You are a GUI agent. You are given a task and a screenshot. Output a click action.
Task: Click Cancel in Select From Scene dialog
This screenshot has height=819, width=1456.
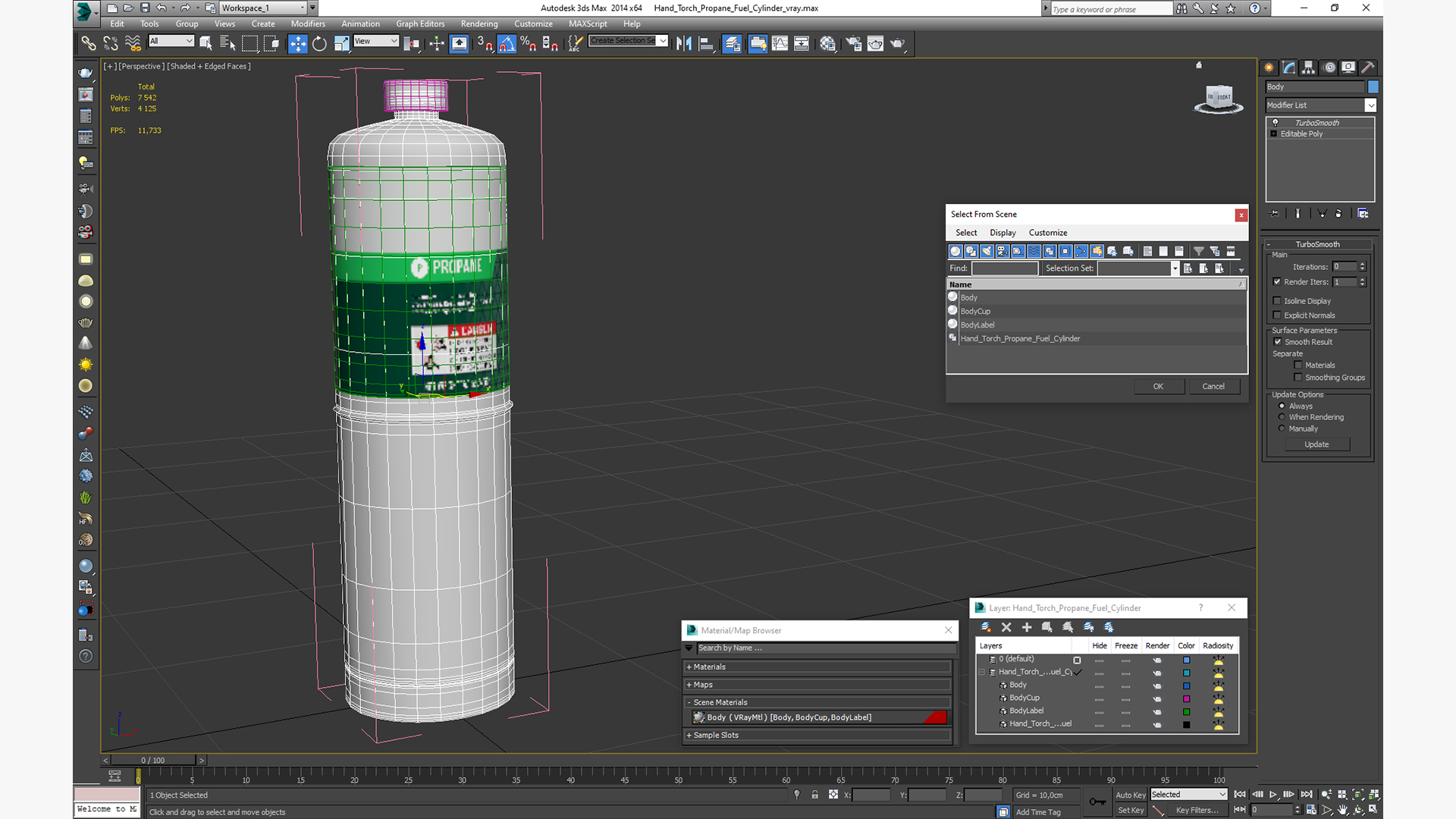pos(1213,387)
